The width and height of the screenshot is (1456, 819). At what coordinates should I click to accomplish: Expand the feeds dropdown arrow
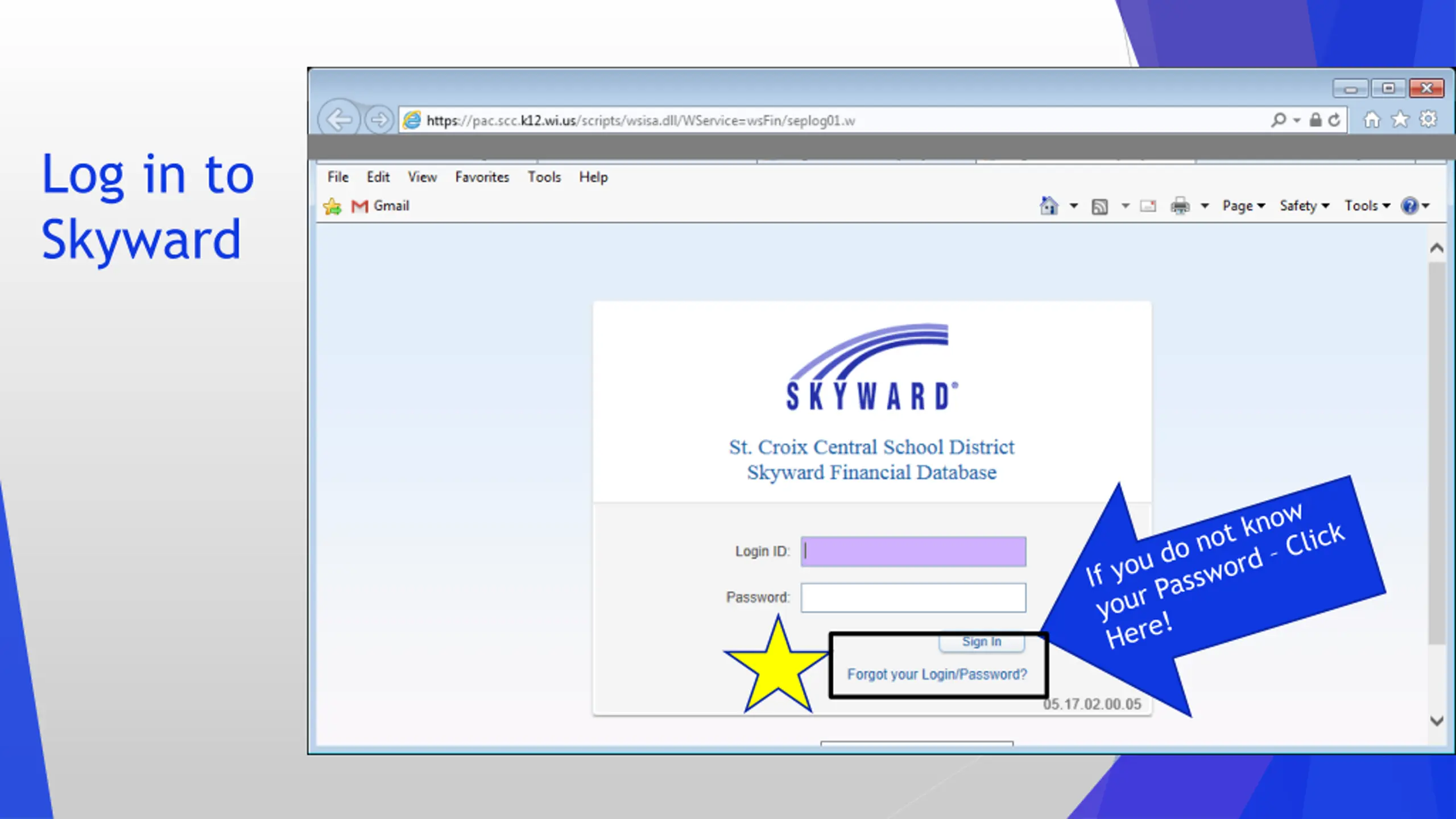coord(1125,206)
